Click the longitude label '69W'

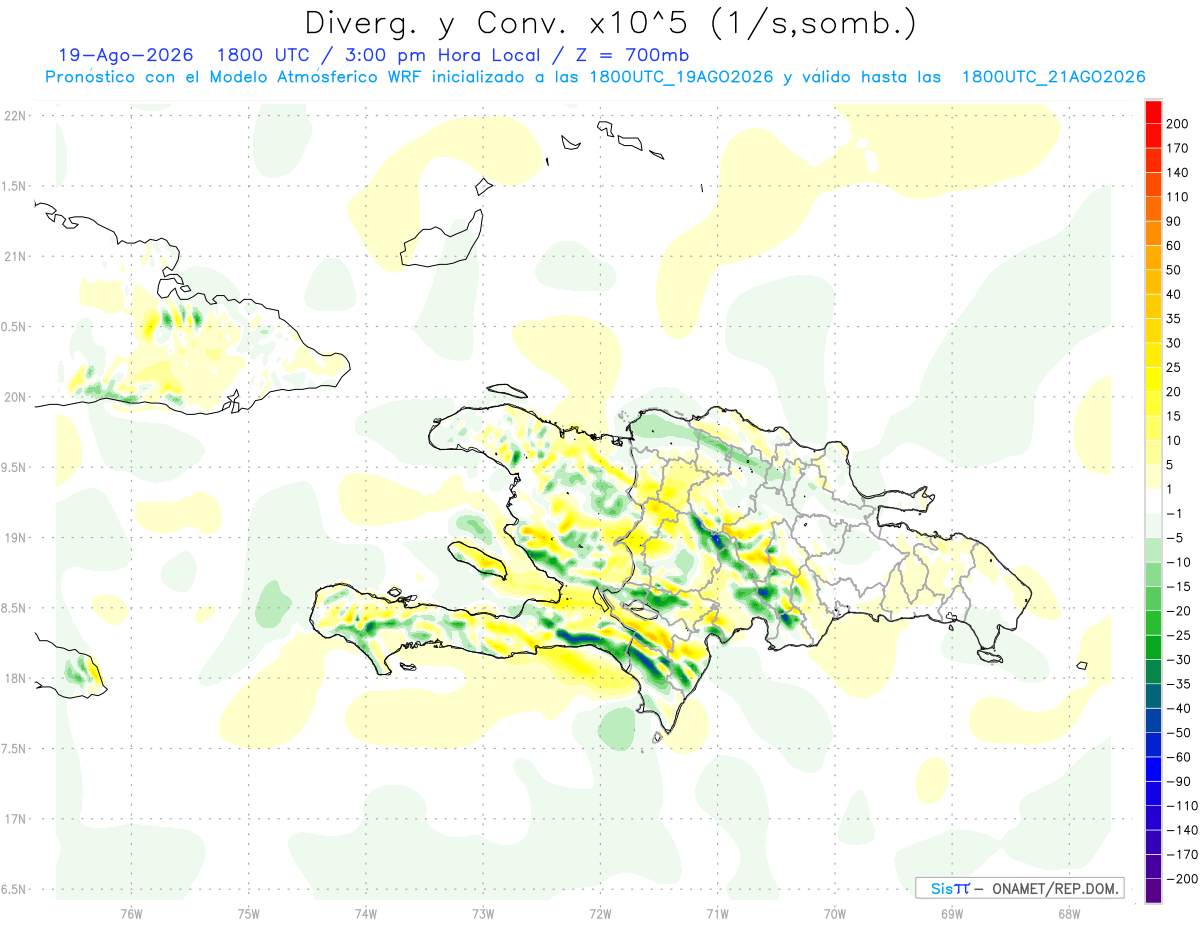[951, 913]
